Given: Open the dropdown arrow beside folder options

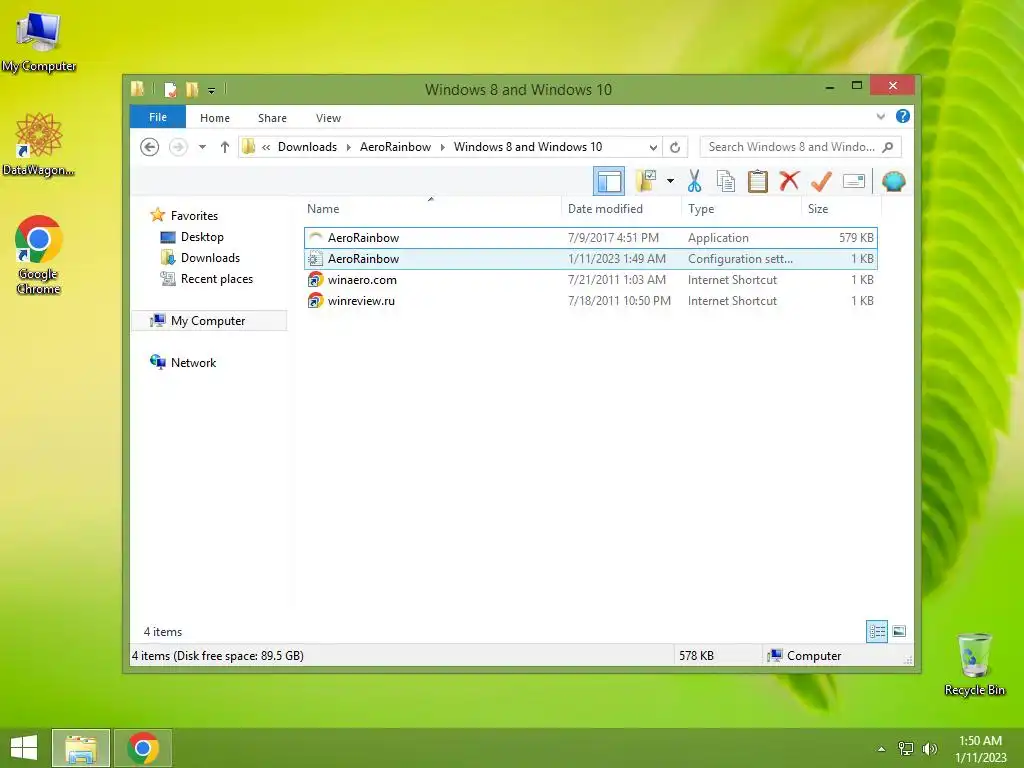Looking at the screenshot, I should 670,181.
